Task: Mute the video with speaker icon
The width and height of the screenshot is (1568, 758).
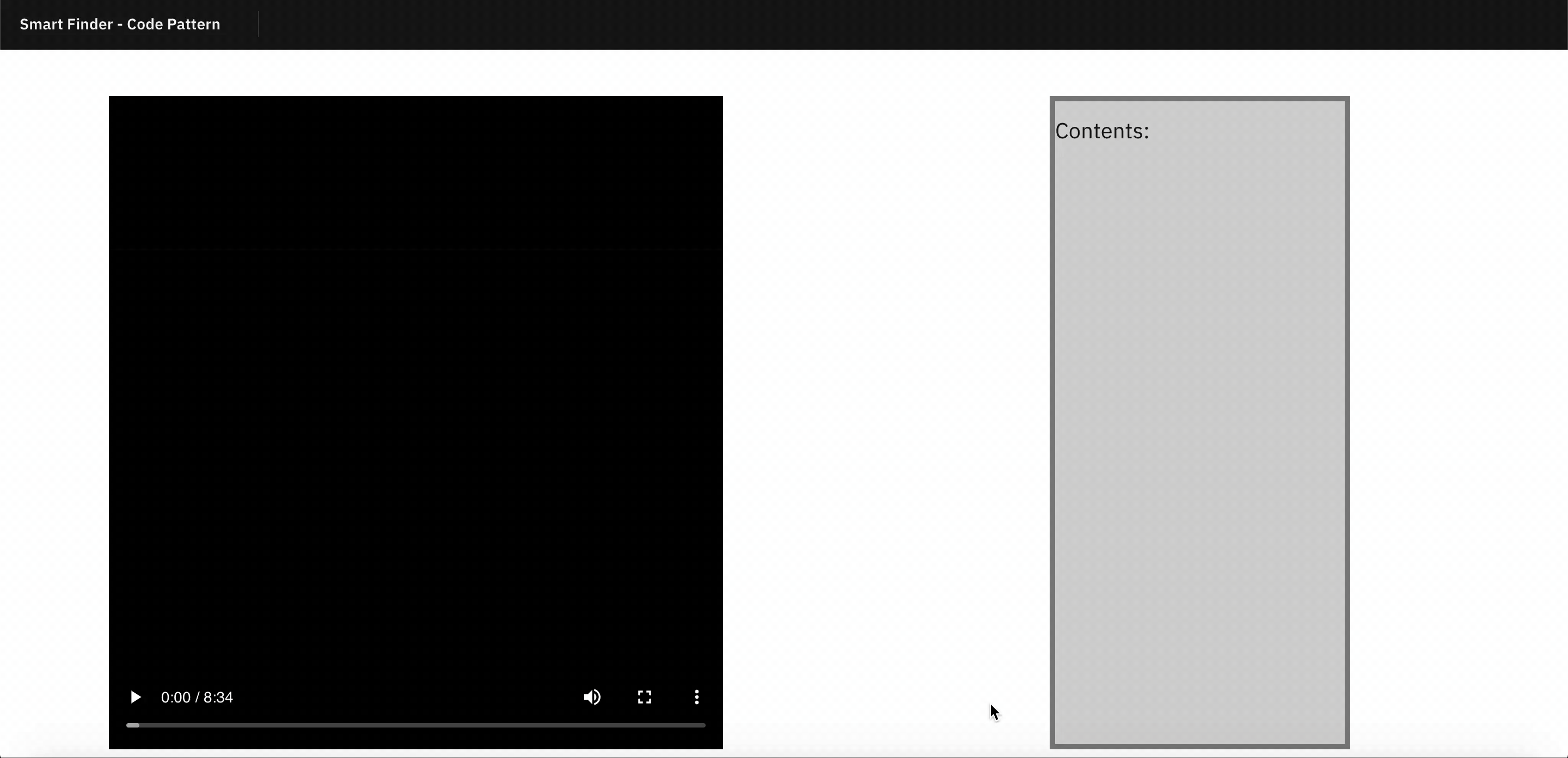Action: tap(592, 697)
